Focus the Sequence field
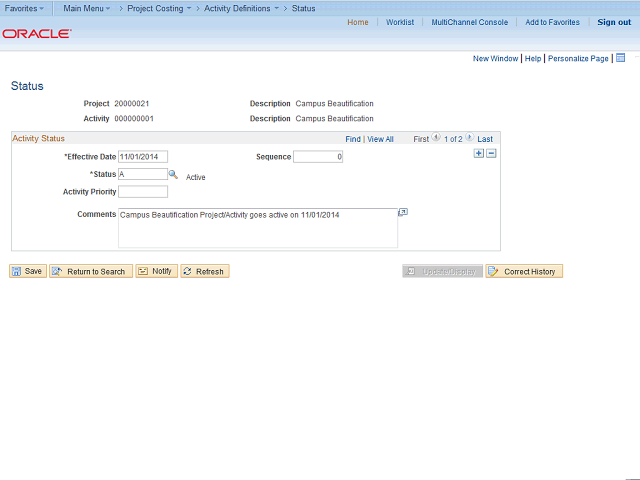Image resolution: width=640 pixels, height=480 pixels. [318, 157]
